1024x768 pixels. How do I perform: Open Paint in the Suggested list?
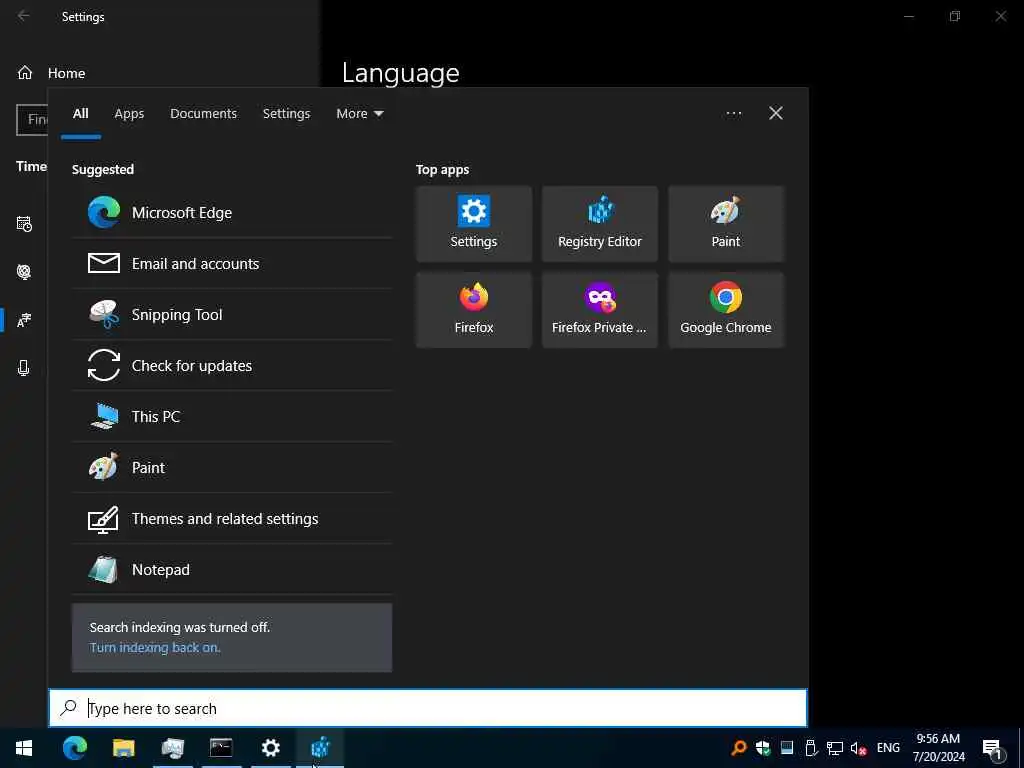[x=232, y=467]
